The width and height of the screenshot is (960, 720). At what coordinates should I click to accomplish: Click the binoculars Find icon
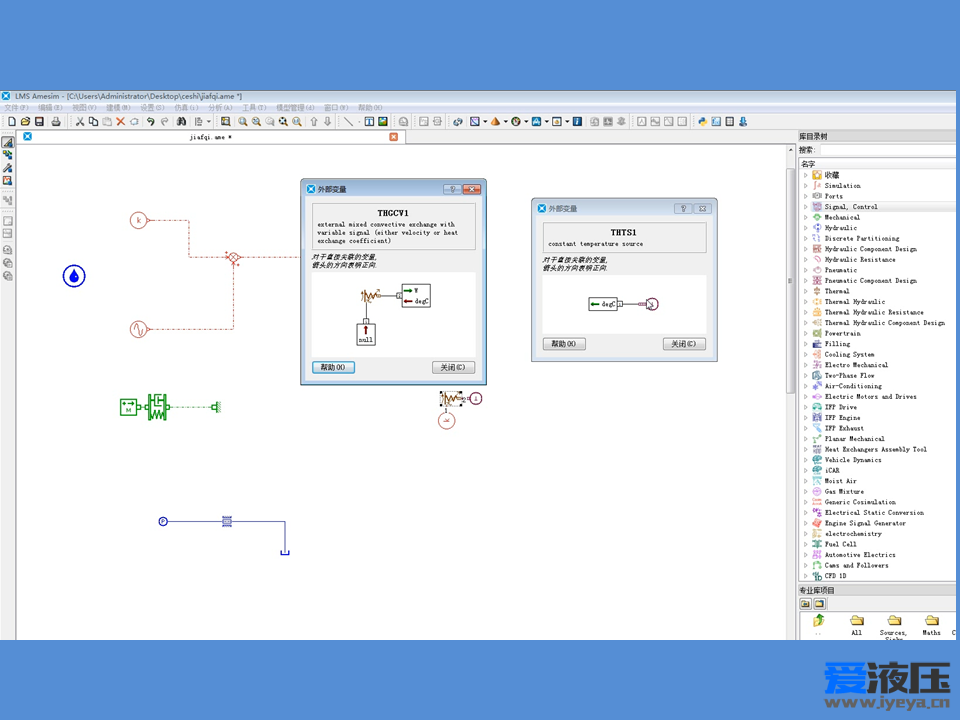point(181,121)
